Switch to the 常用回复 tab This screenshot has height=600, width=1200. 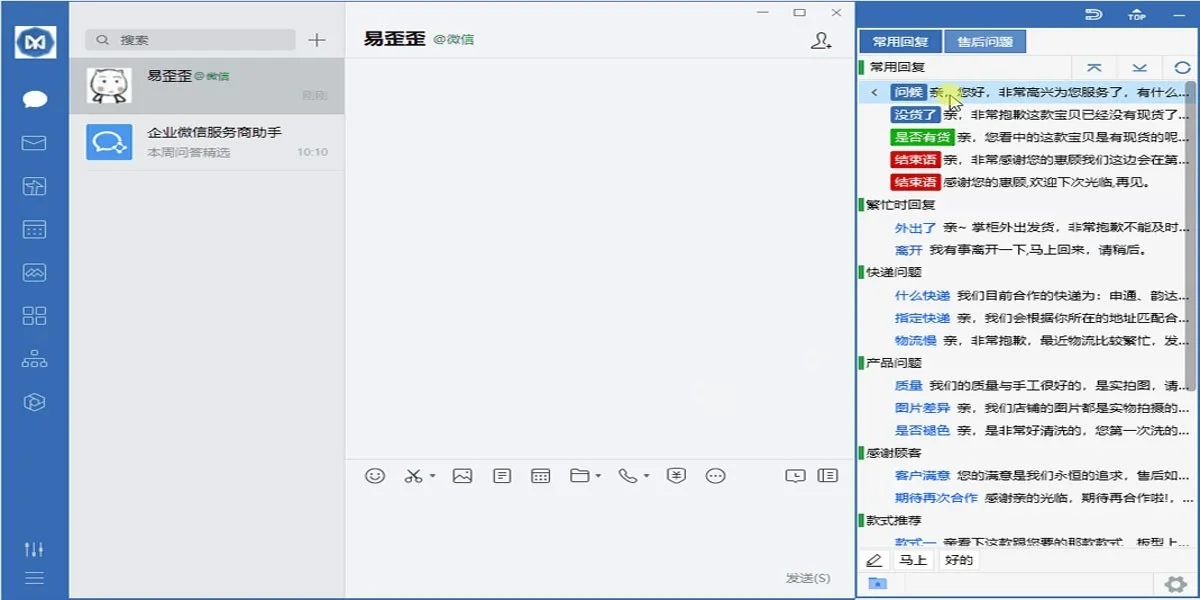click(x=900, y=42)
